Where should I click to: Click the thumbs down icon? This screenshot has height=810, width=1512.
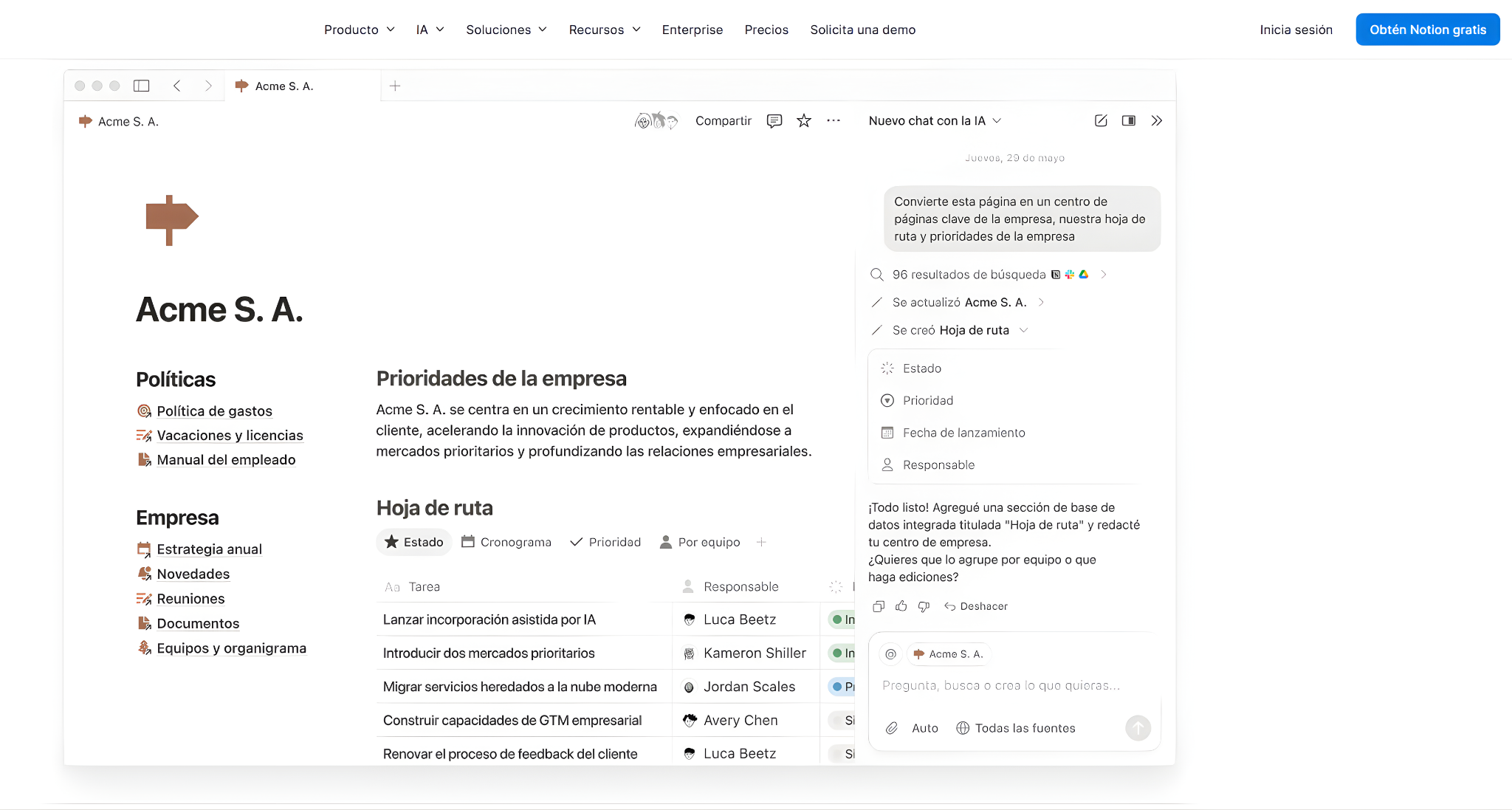pyautogui.click(x=924, y=606)
